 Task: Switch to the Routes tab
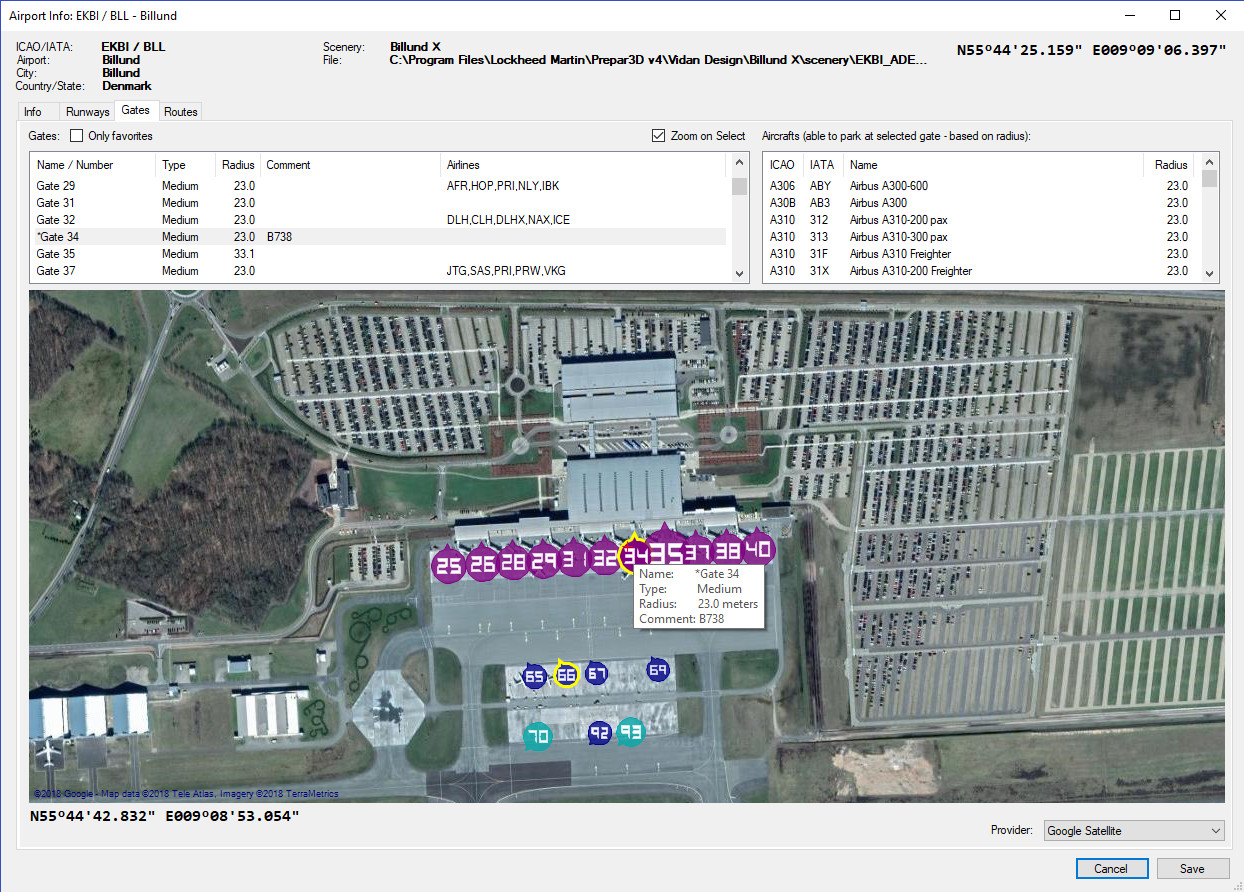pos(181,112)
